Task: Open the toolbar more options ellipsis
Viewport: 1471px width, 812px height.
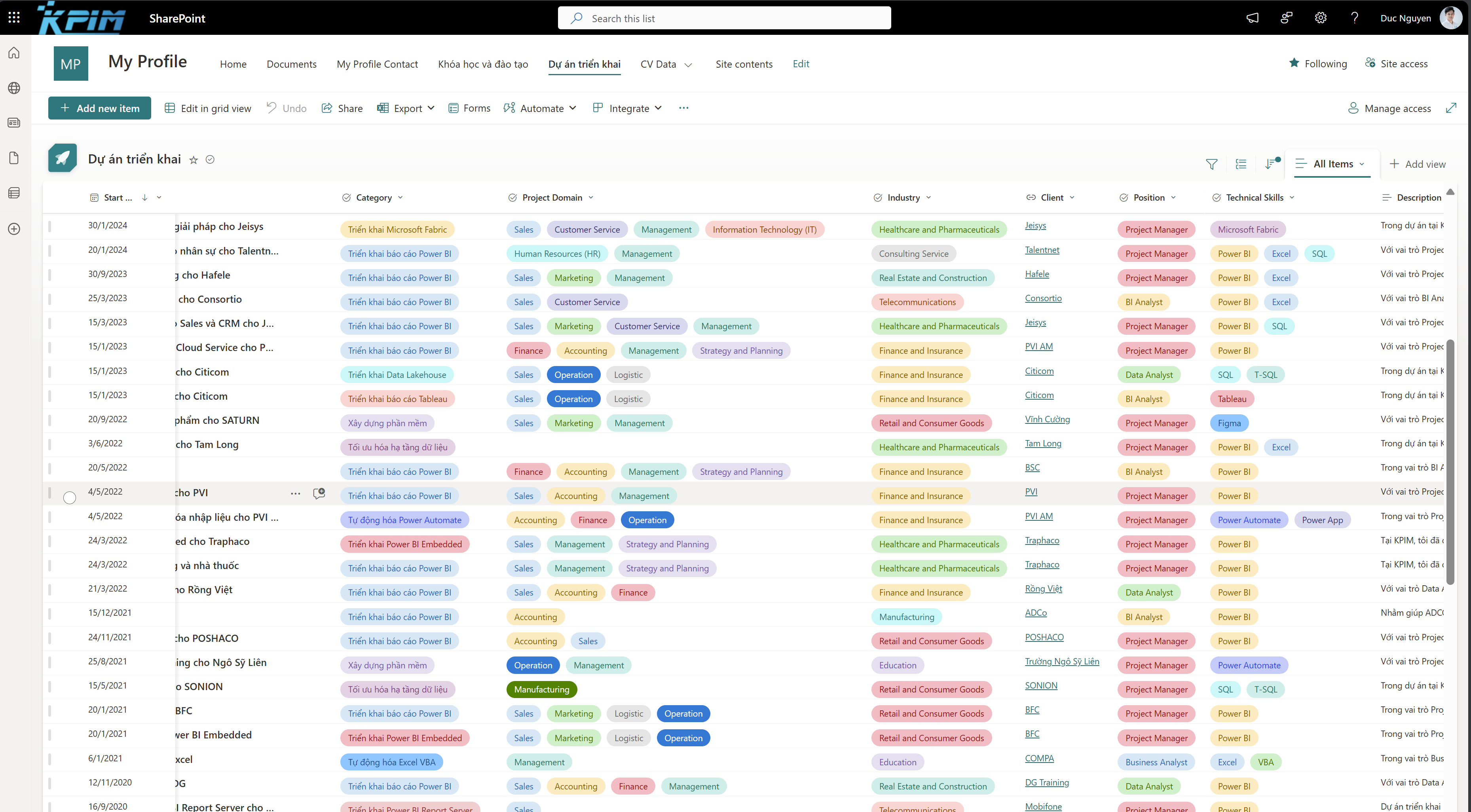Action: point(683,108)
